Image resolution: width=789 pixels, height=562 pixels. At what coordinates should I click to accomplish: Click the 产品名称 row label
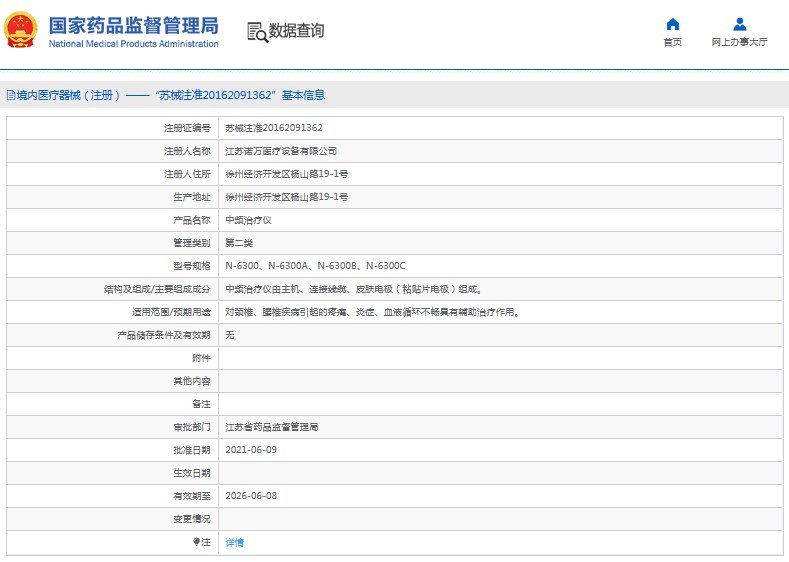click(192, 220)
